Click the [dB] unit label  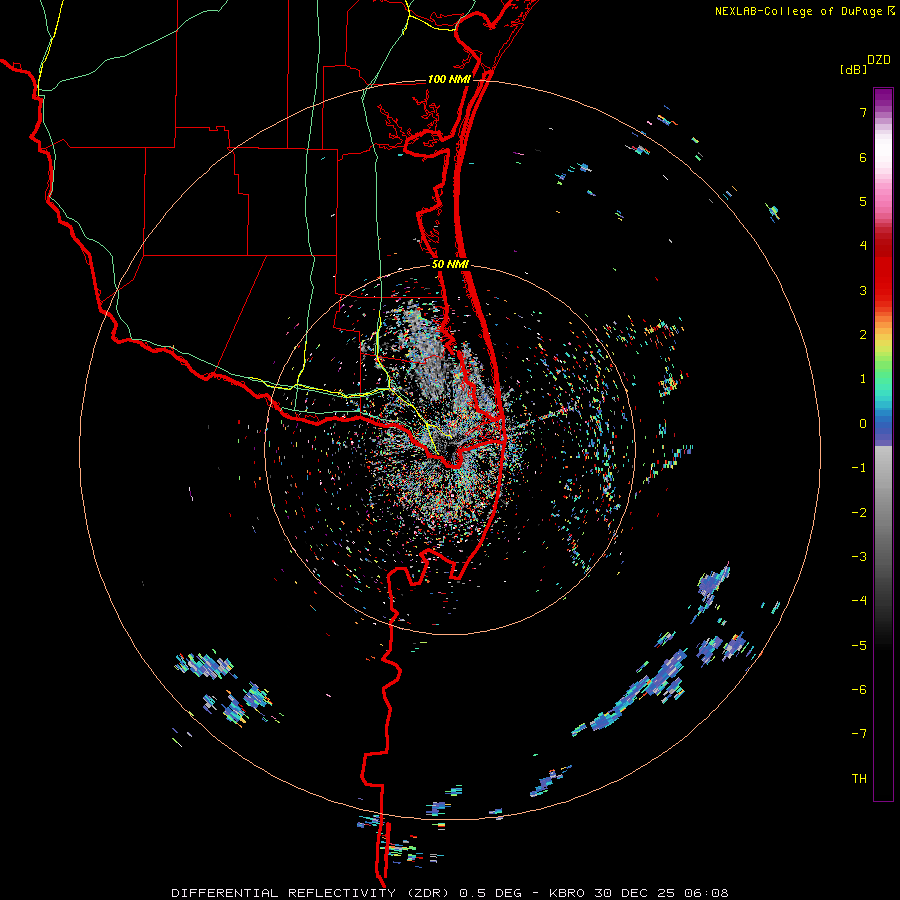point(853,69)
